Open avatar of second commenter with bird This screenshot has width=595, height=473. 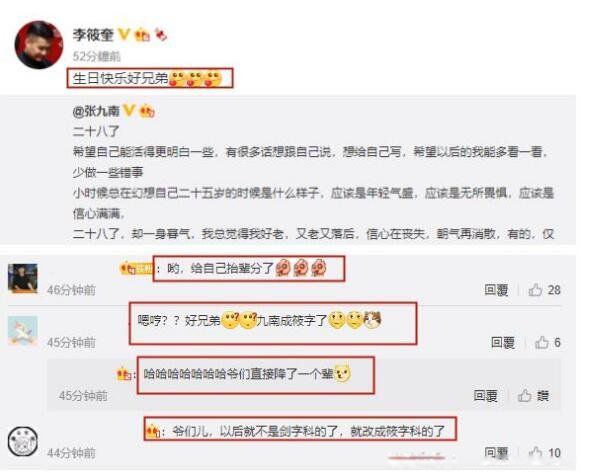click(x=23, y=331)
